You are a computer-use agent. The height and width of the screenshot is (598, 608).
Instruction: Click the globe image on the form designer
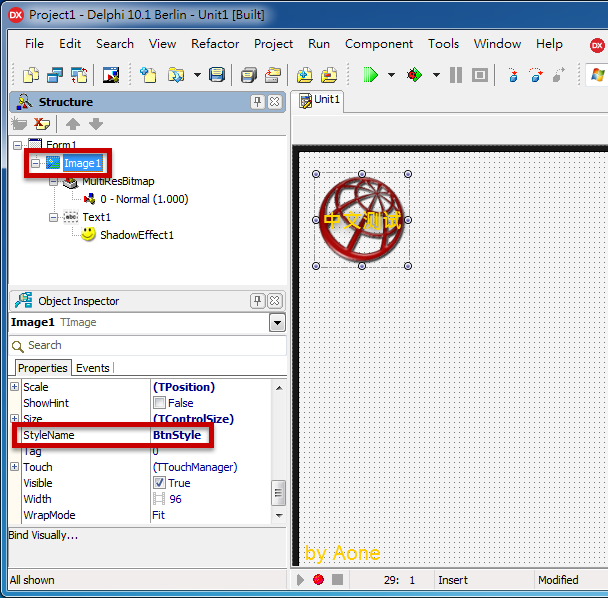(362, 220)
